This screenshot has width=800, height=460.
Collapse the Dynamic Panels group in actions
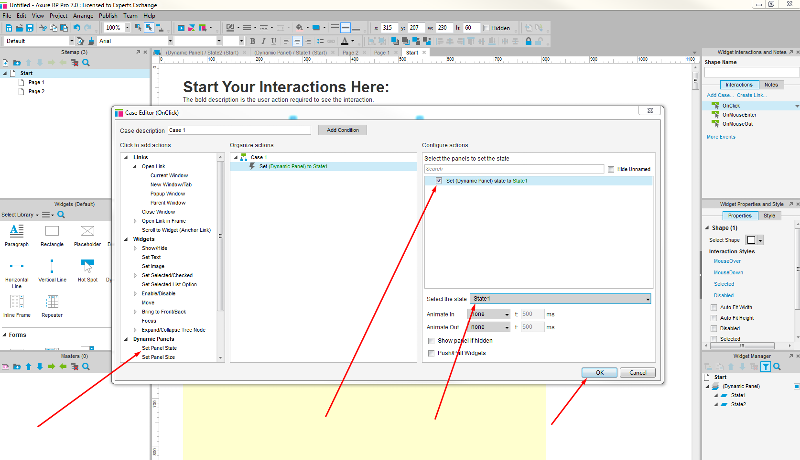[x=126, y=339]
